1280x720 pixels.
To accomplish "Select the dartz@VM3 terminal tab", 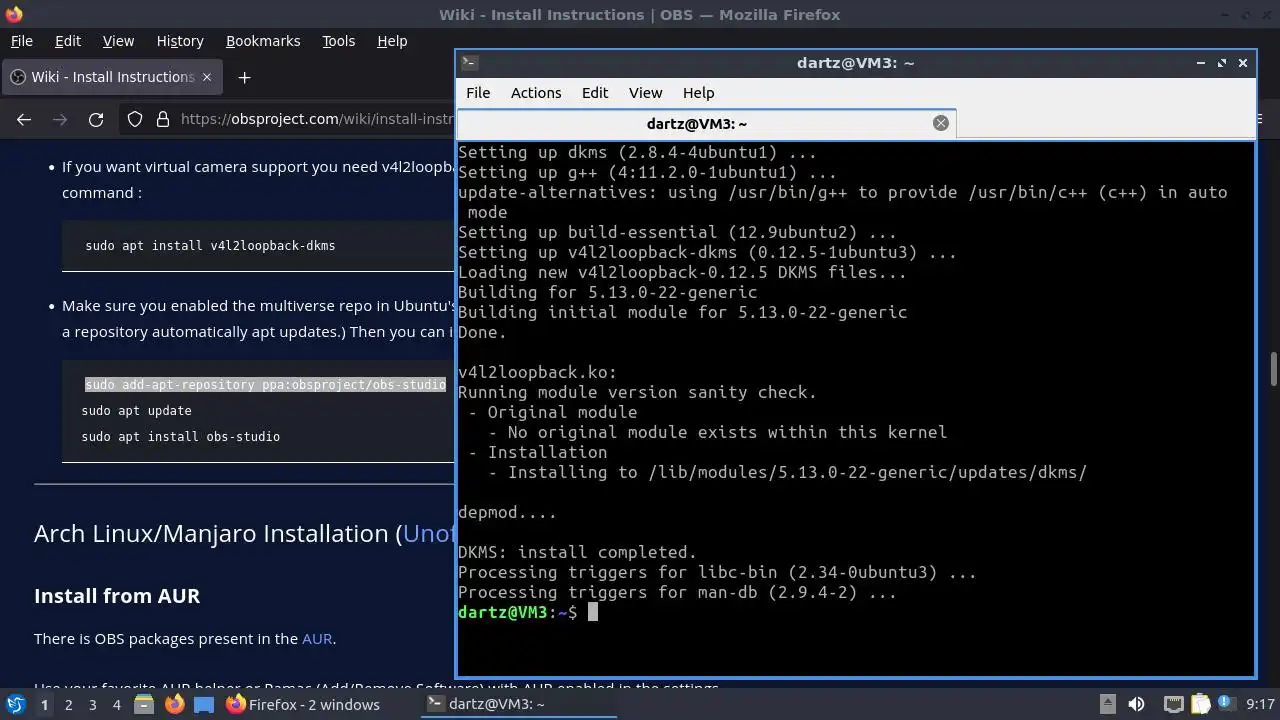I will 706,123.
